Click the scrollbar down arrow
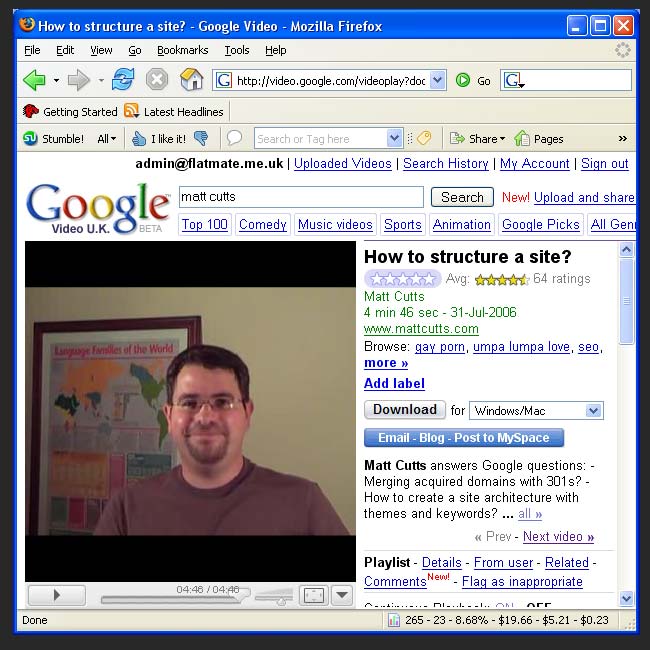Image resolution: width=650 pixels, height=650 pixels. (626, 598)
